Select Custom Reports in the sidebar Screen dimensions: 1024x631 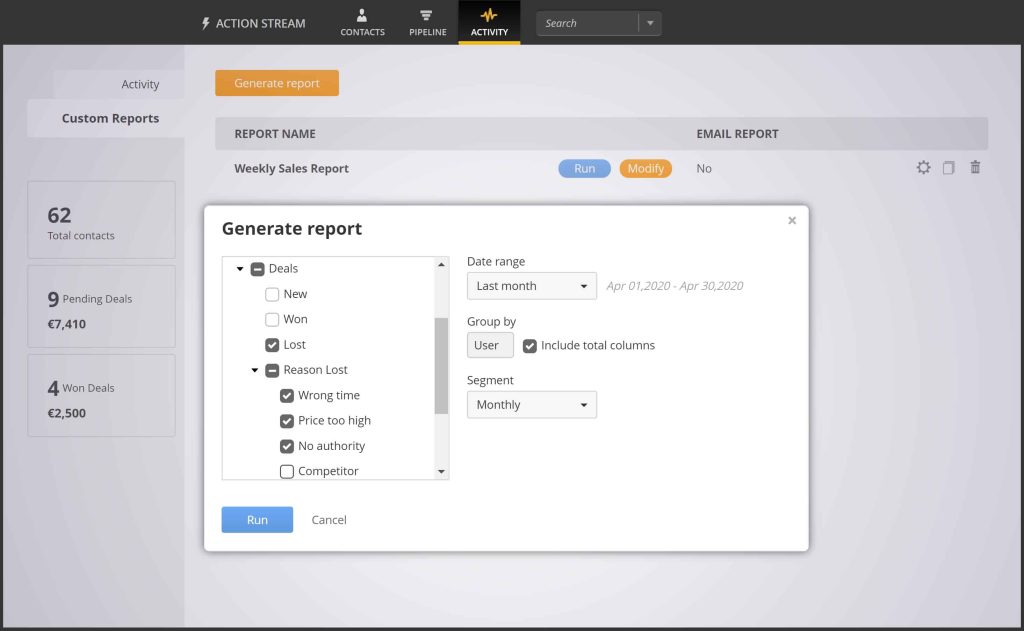pyautogui.click(x=110, y=118)
